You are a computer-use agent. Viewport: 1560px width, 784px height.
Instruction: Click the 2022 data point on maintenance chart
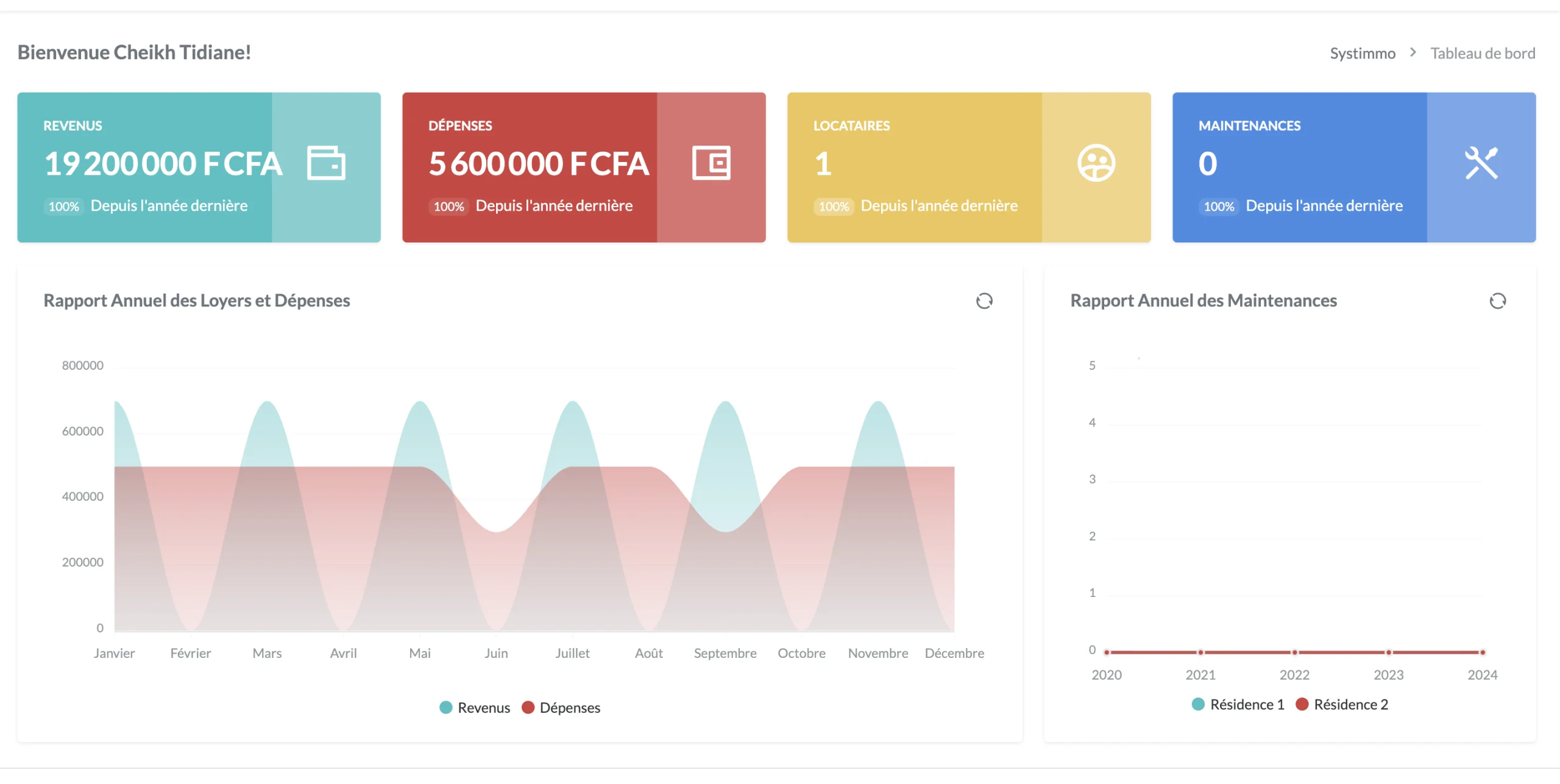[1295, 652]
